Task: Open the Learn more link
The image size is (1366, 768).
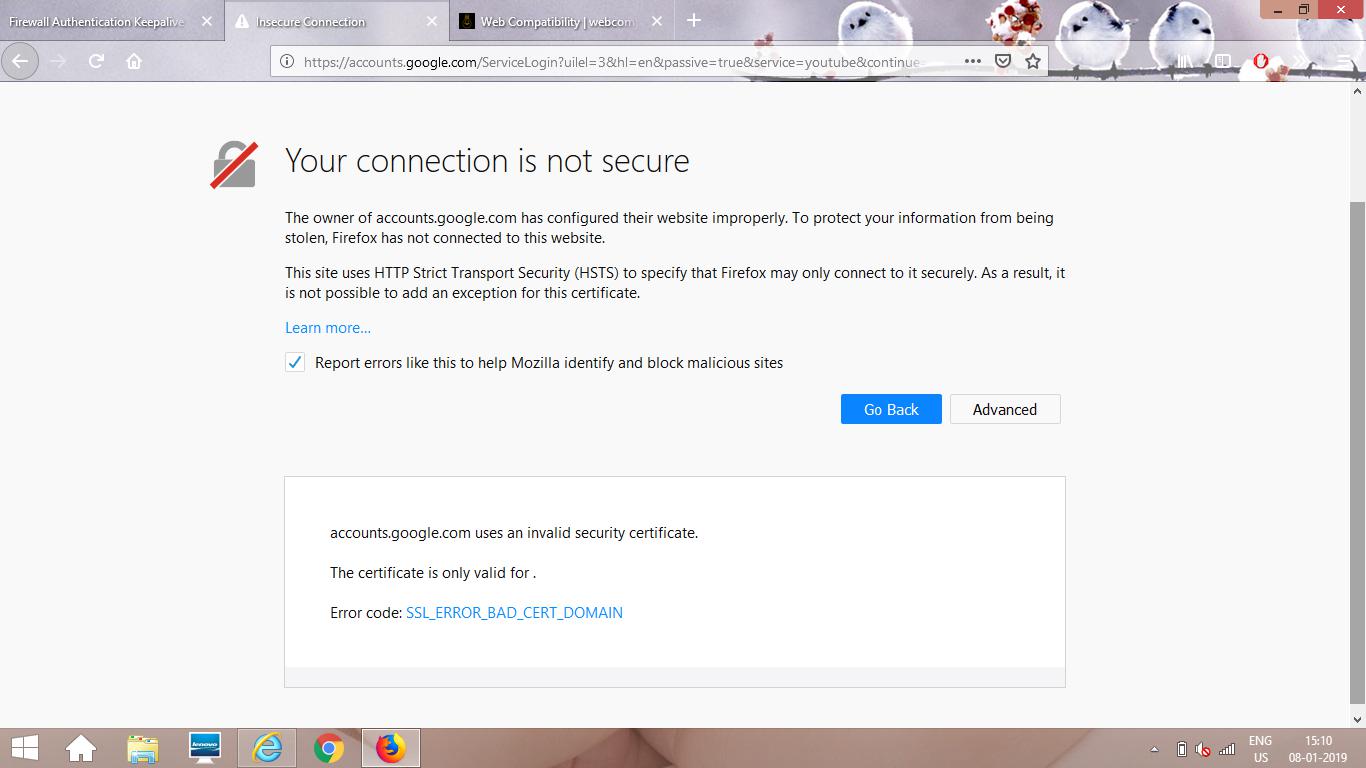Action: (328, 327)
